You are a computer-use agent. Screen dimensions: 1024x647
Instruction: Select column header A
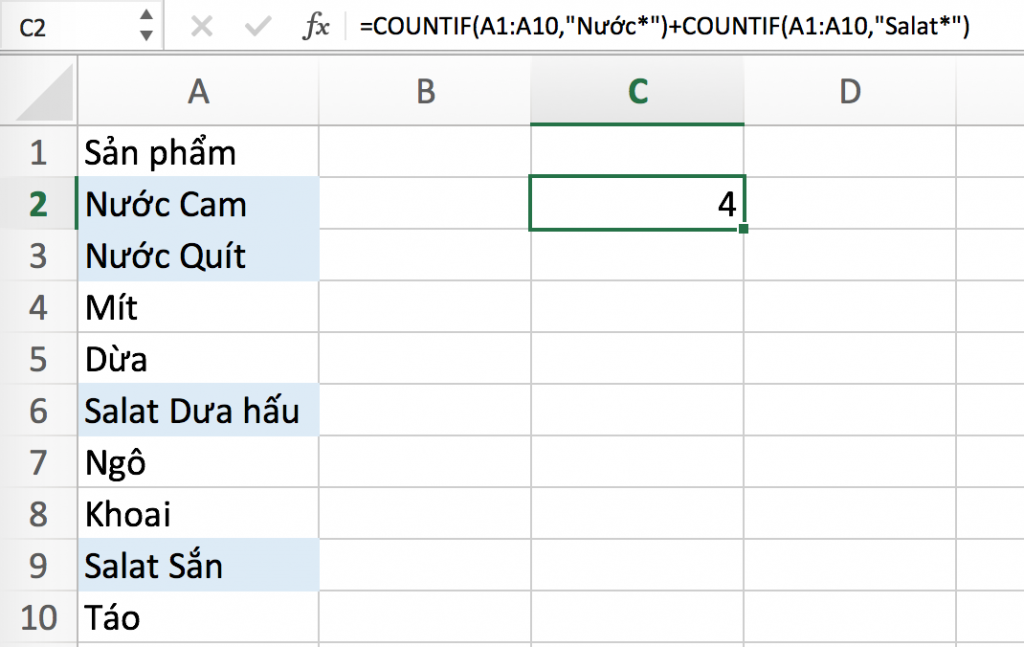[197, 90]
